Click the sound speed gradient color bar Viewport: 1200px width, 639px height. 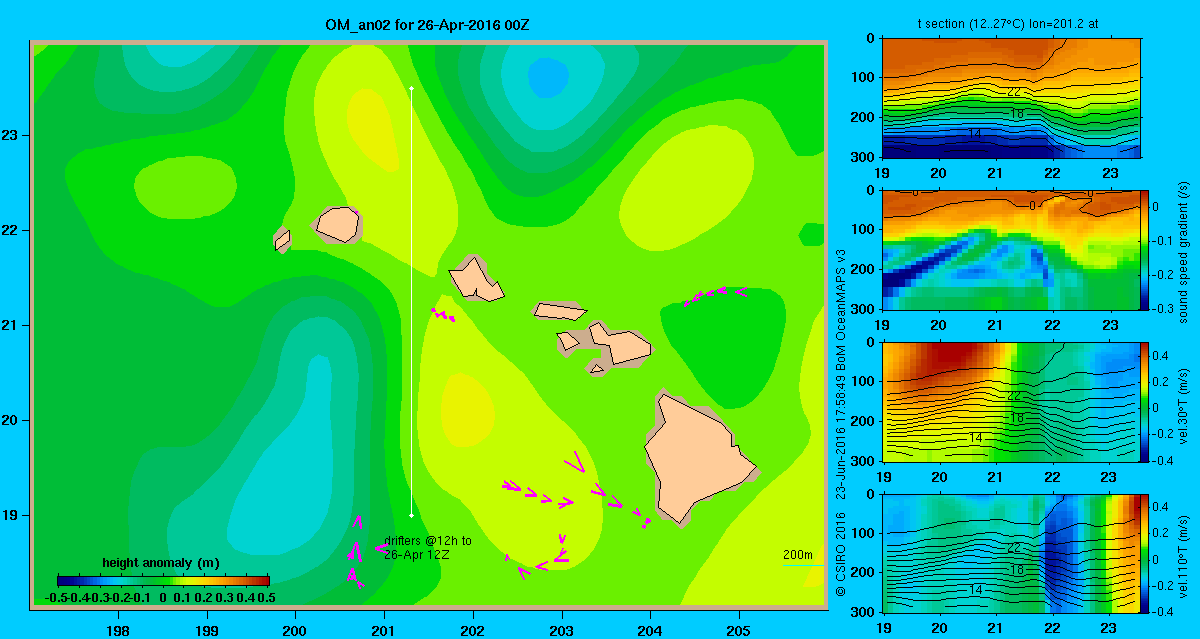[1145, 249]
